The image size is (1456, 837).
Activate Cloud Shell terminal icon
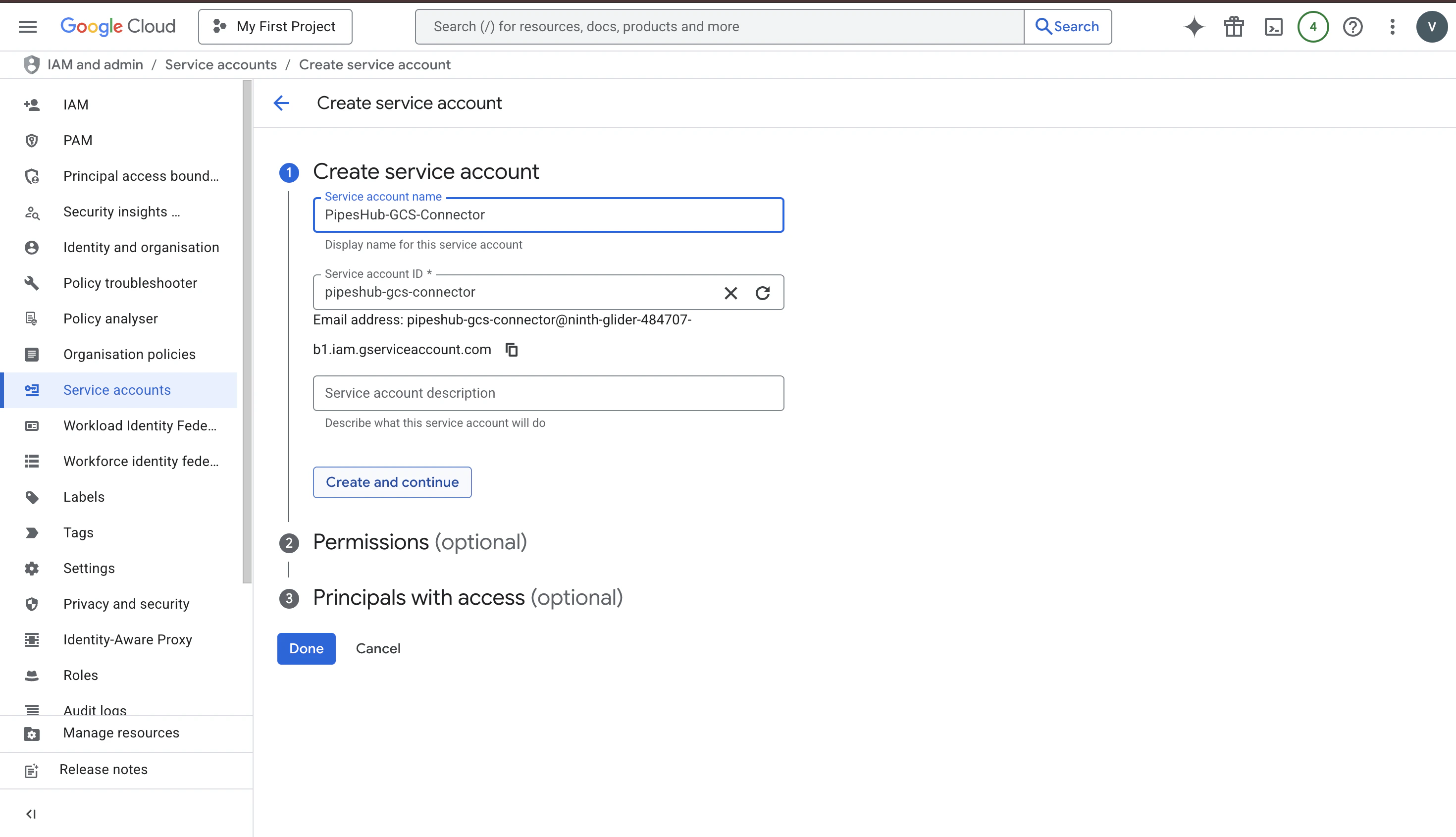click(1273, 26)
